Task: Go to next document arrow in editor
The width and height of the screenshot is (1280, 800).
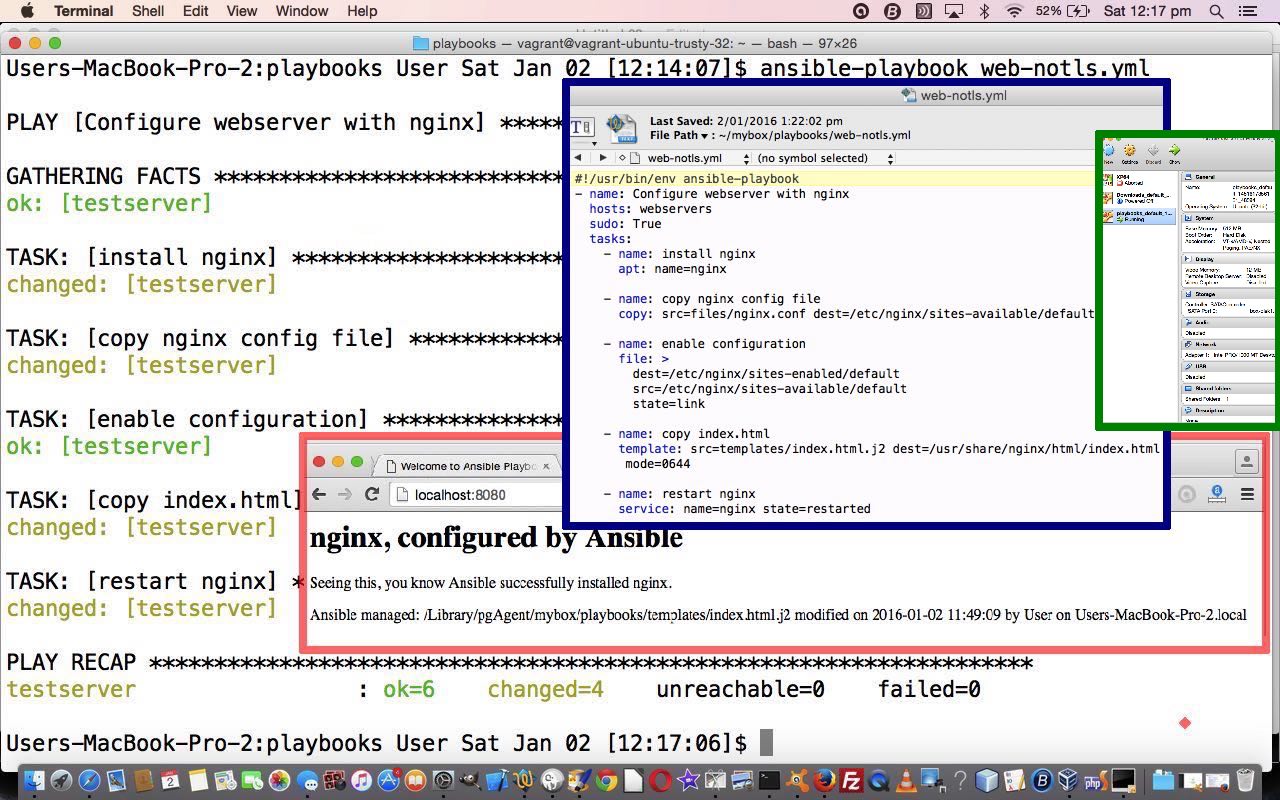Action: [602, 158]
